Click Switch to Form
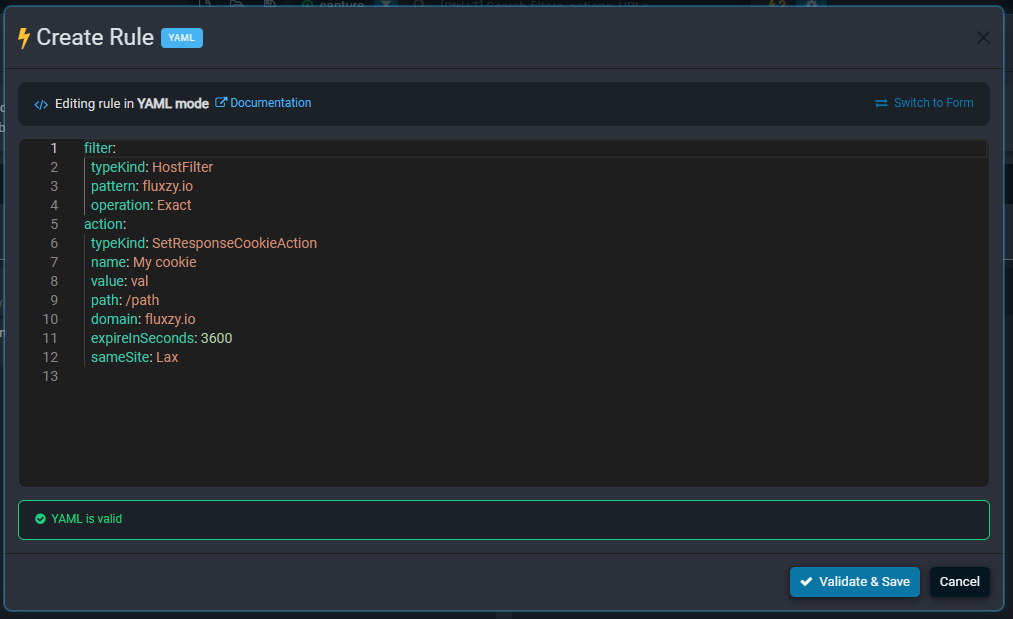The width and height of the screenshot is (1013, 619). 932,103
